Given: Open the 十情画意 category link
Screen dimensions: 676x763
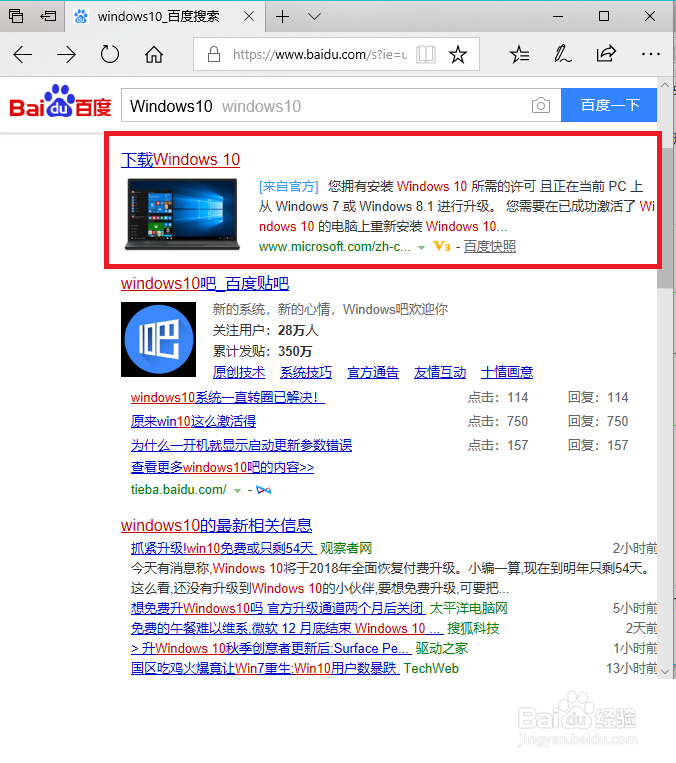Looking at the screenshot, I should pyautogui.click(x=507, y=372).
